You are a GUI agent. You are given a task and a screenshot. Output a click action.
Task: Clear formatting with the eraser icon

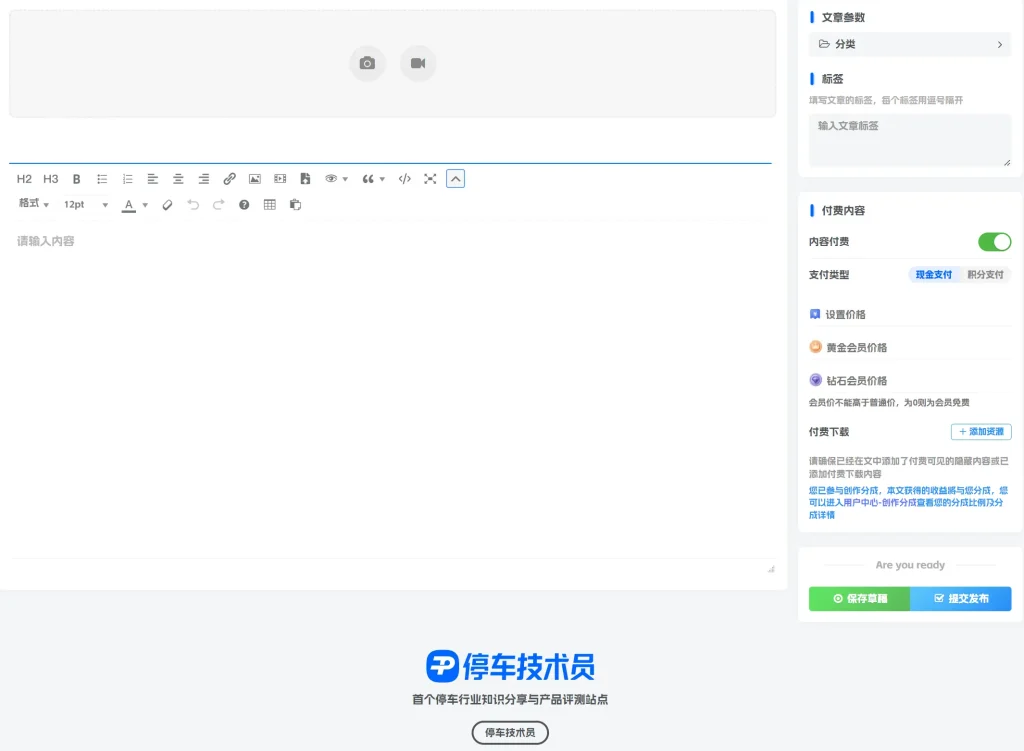pos(167,205)
